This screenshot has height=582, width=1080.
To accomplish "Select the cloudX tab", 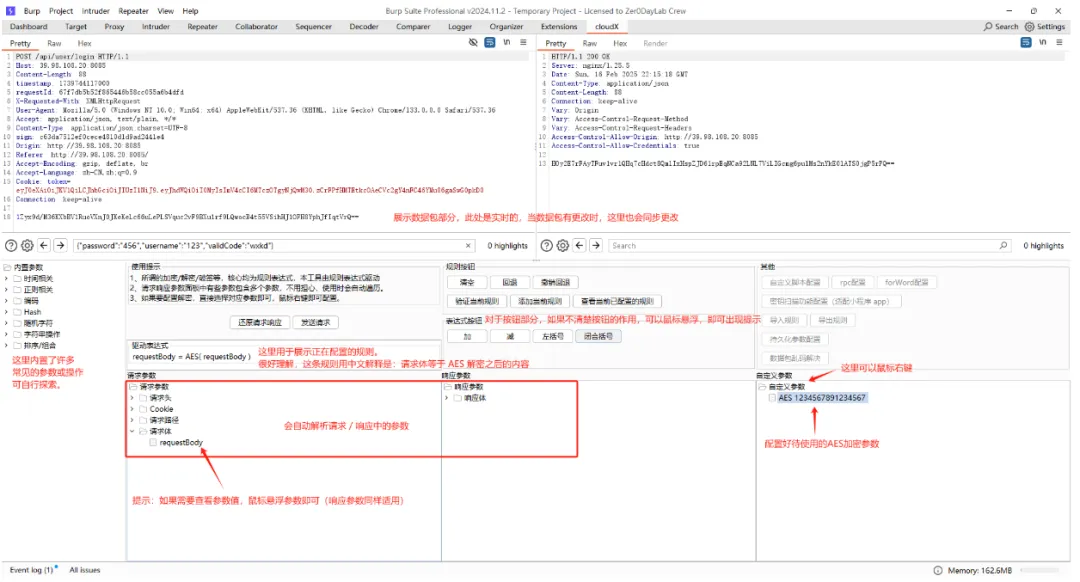I will (607, 26).
